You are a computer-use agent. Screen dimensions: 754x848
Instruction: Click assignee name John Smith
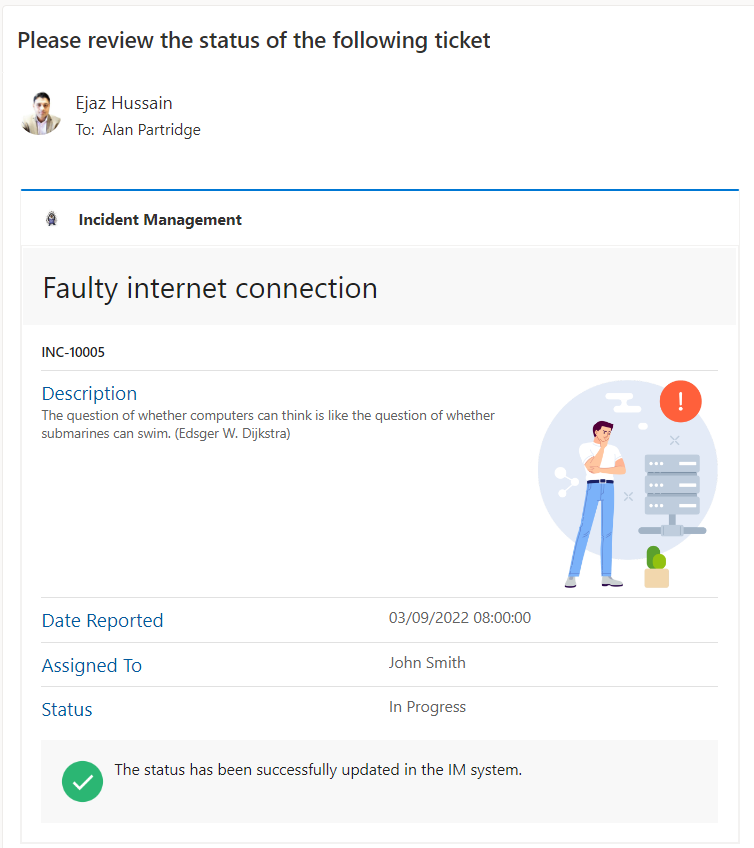coord(427,662)
